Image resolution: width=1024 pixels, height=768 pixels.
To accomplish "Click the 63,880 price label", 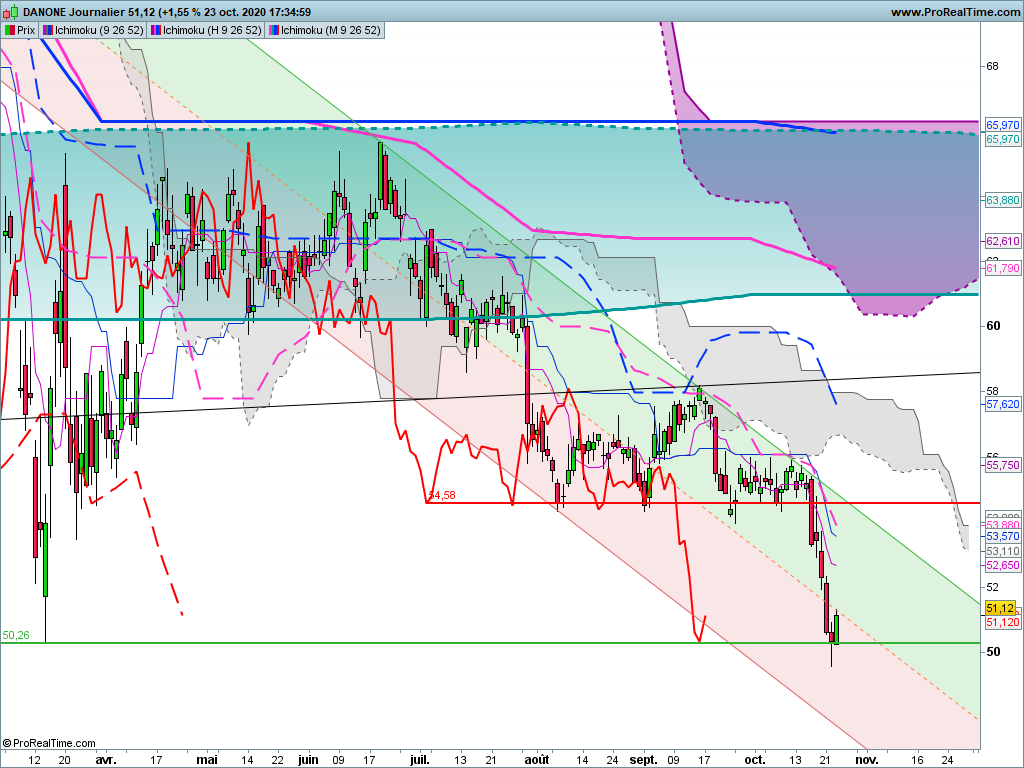I will pos(1002,200).
